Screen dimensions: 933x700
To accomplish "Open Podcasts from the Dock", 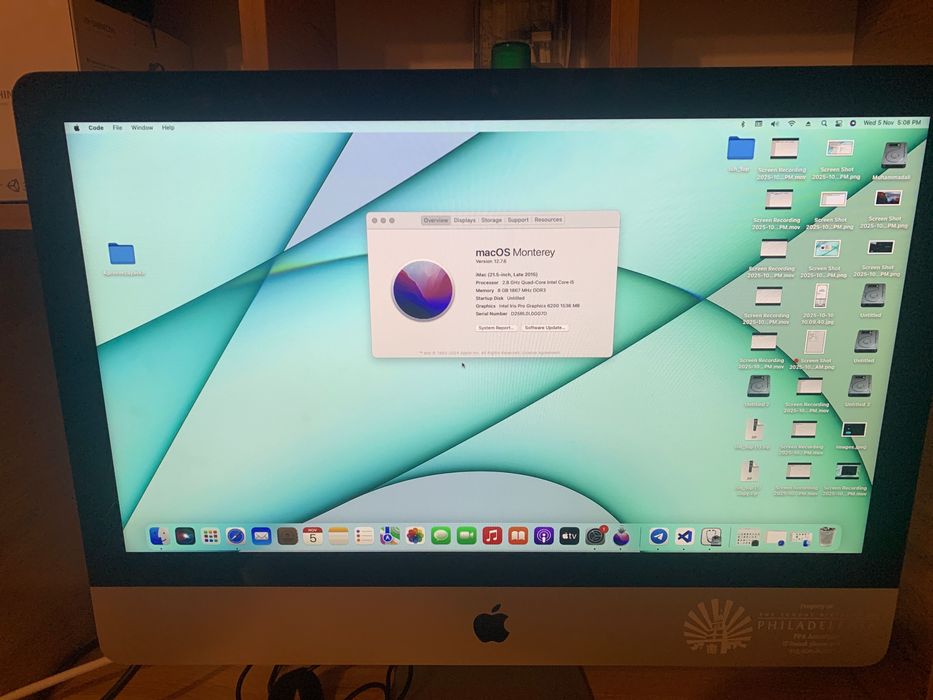I will [543, 536].
